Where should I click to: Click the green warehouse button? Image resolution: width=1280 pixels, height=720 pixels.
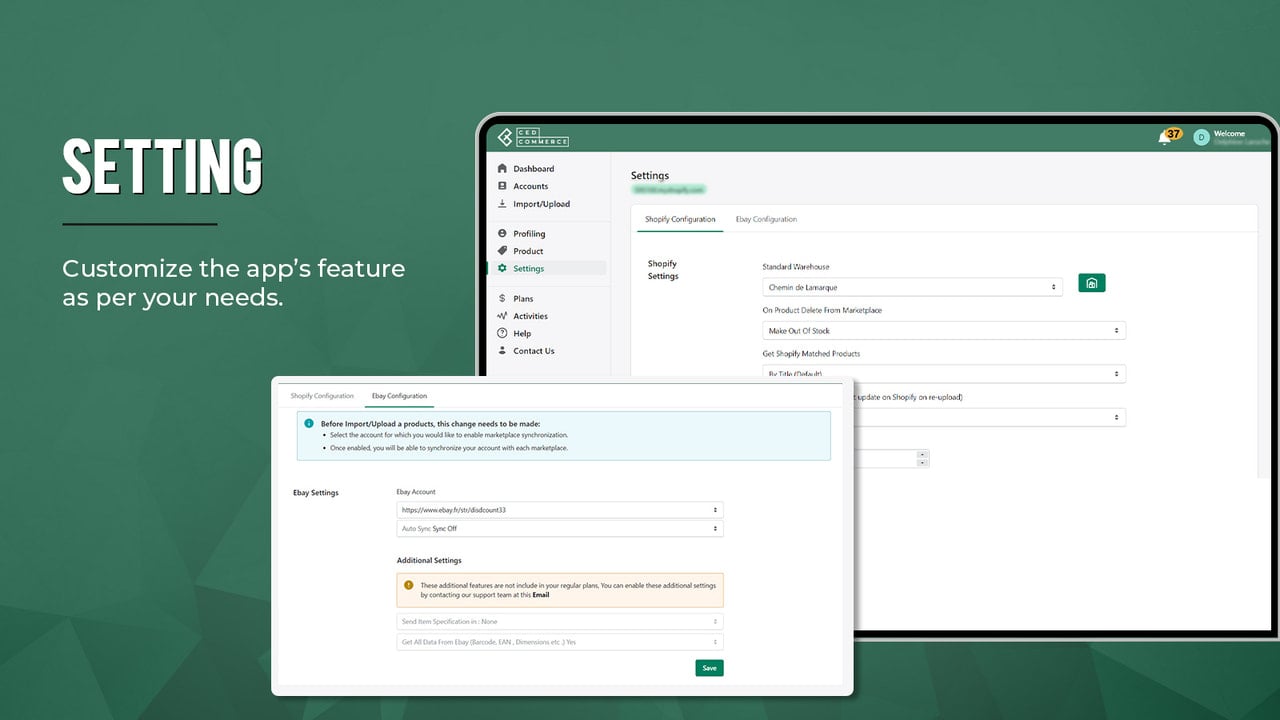(1092, 283)
